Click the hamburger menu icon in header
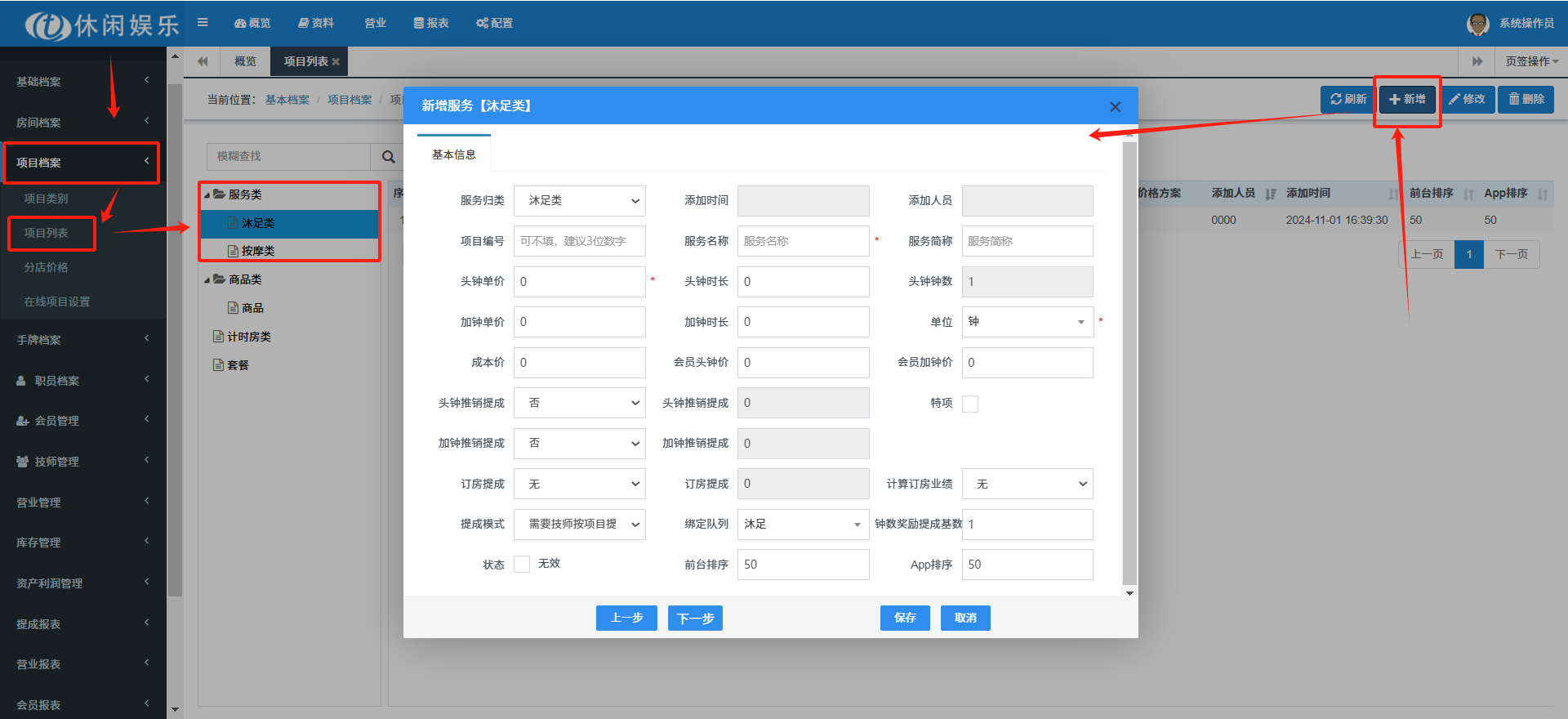This screenshot has height=719, width=1568. pyautogui.click(x=203, y=23)
